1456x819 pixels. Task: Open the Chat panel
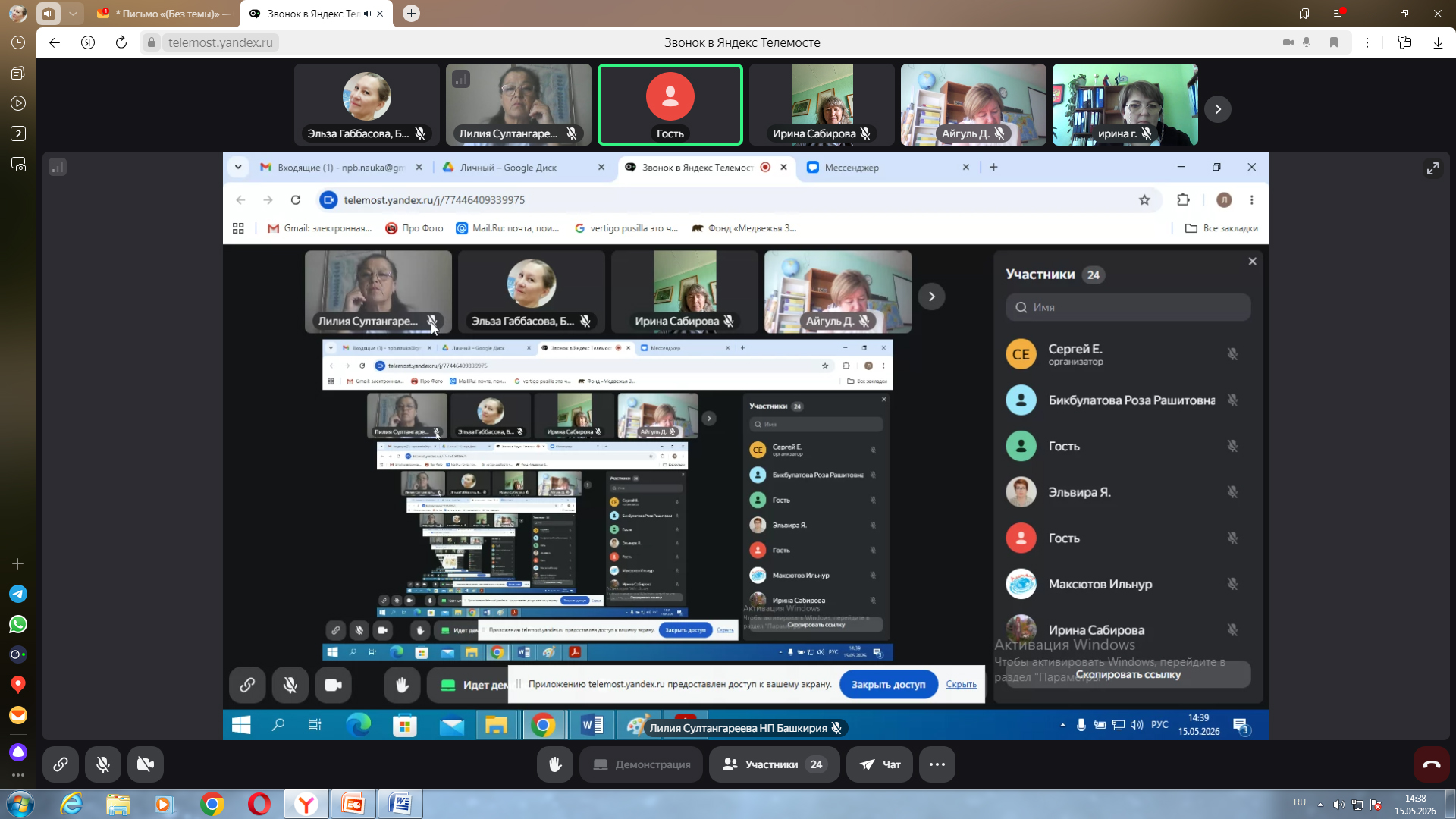pyautogui.click(x=880, y=764)
